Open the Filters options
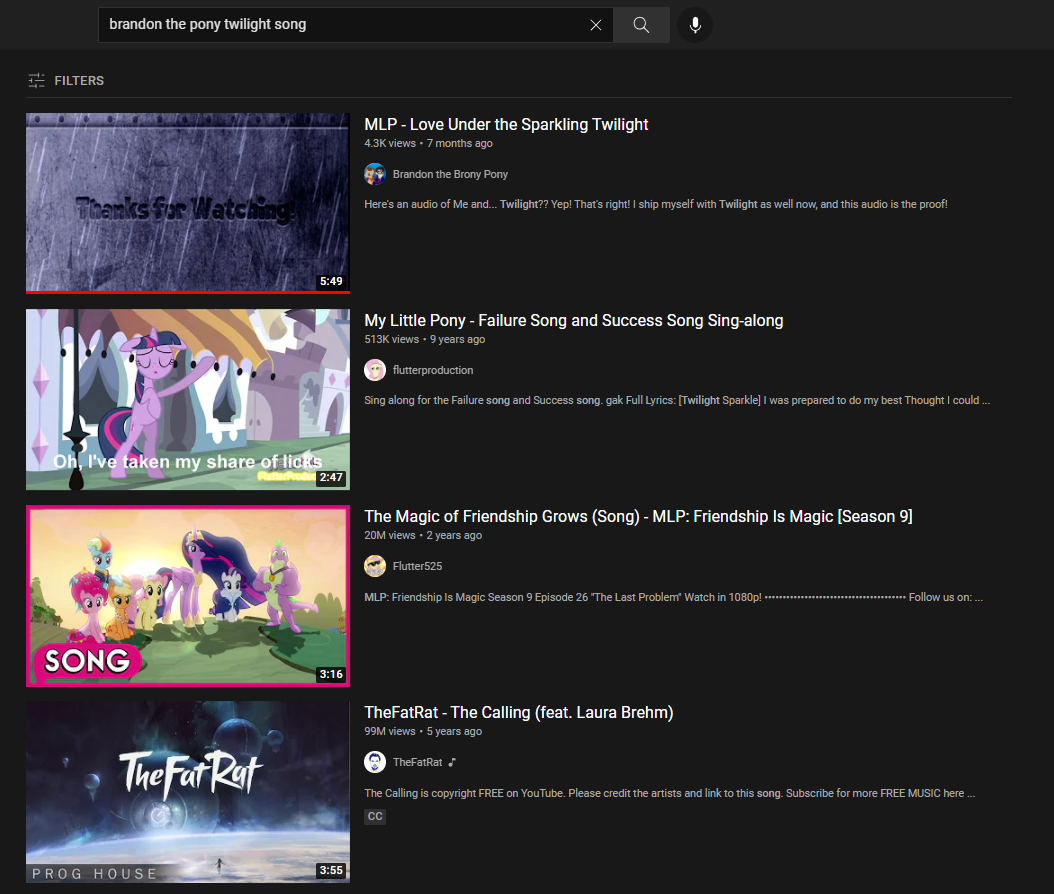The image size is (1054, 894). pos(66,80)
